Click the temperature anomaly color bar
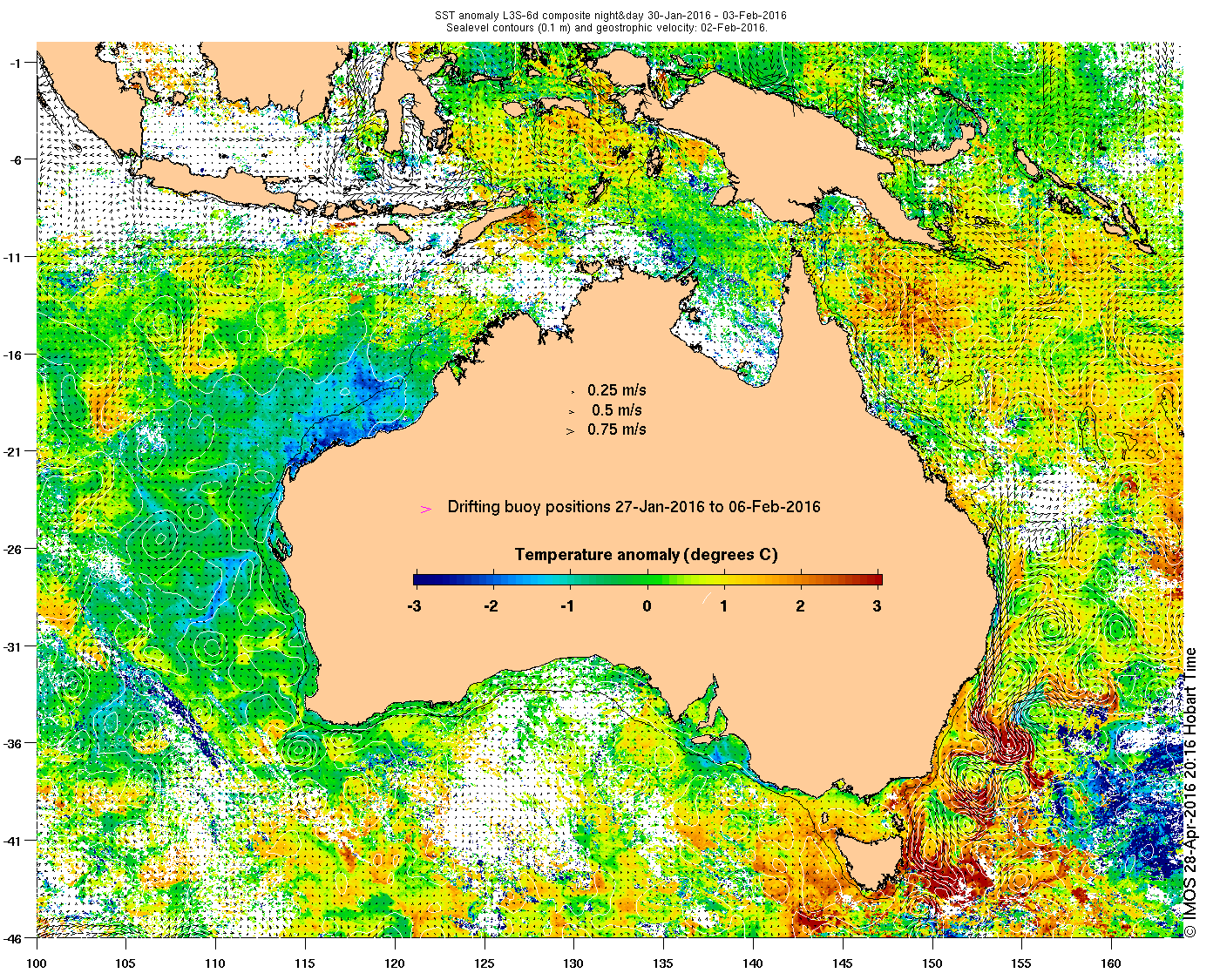Image resolution: width=1220 pixels, height=980 pixels. 647,579
